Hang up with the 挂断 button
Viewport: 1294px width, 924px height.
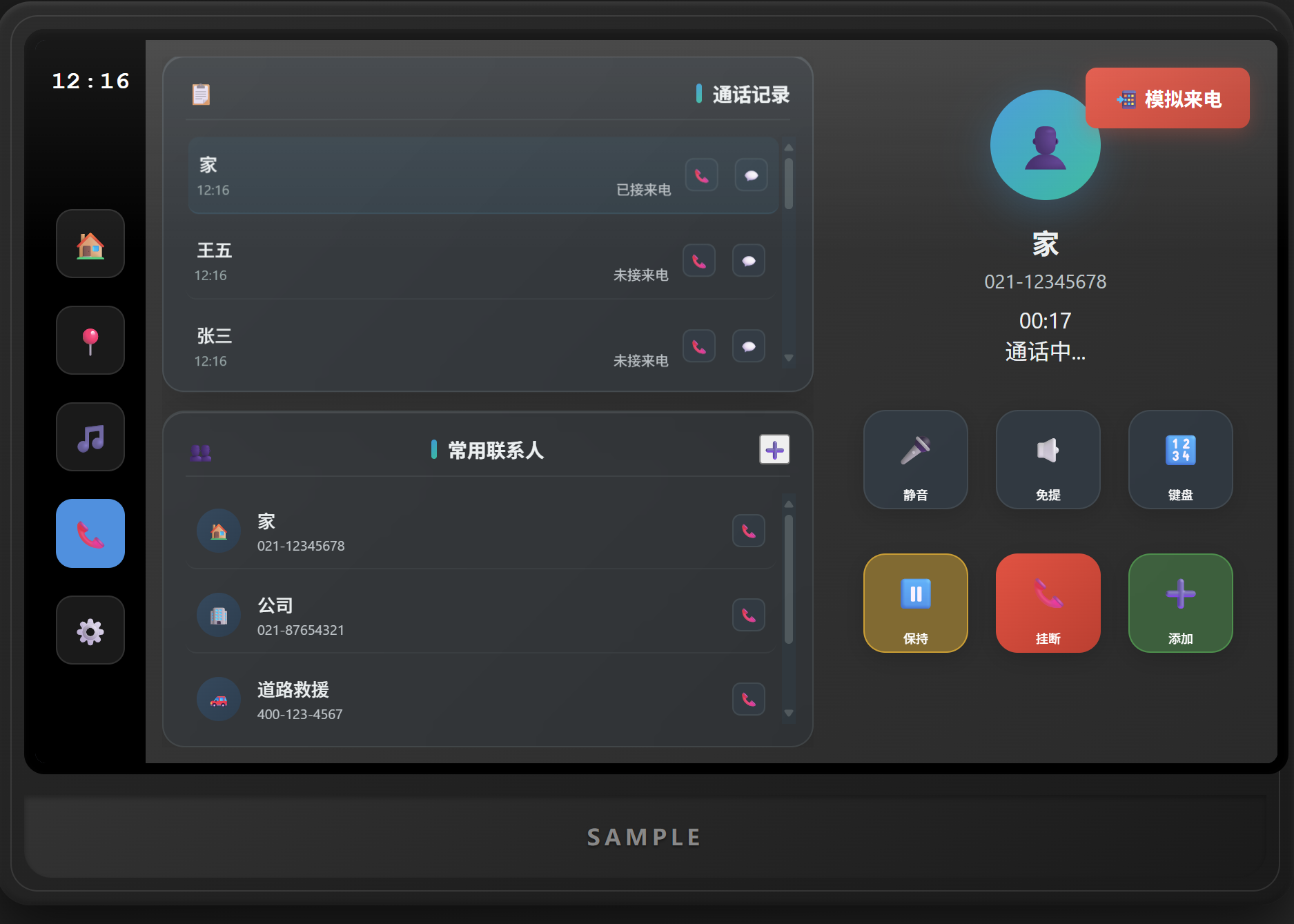click(1048, 603)
